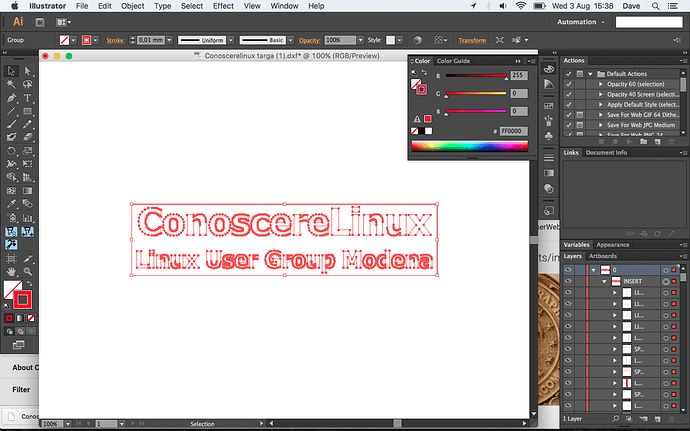Open the Symbols panel icon in dock
The height and width of the screenshot is (431, 690).
(548, 136)
